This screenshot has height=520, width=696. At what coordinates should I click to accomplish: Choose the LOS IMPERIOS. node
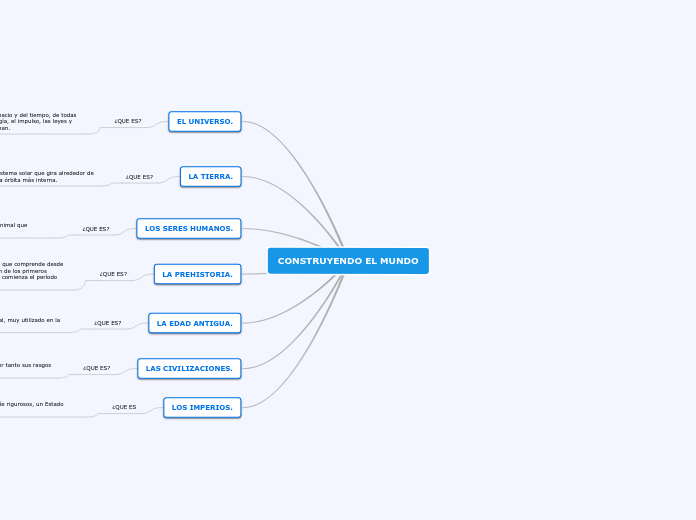(x=202, y=407)
